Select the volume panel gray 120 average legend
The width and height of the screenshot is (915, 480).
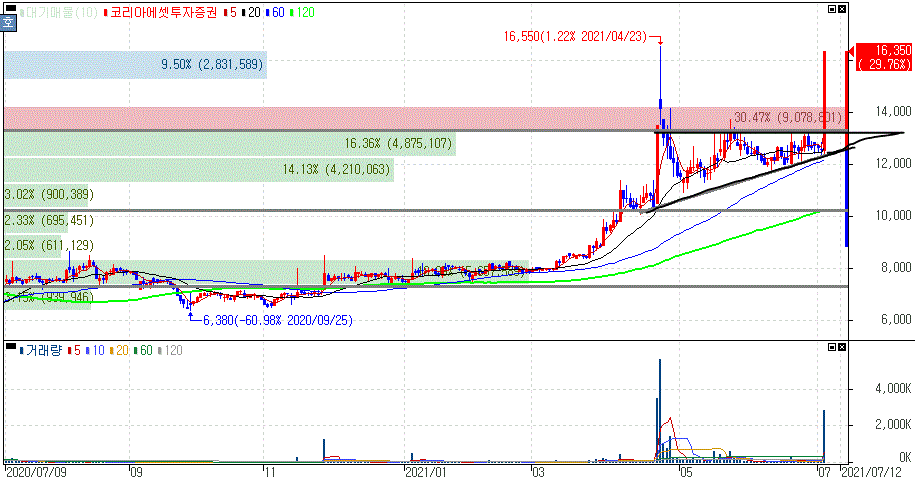pyautogui.click(x=170, y=351)
